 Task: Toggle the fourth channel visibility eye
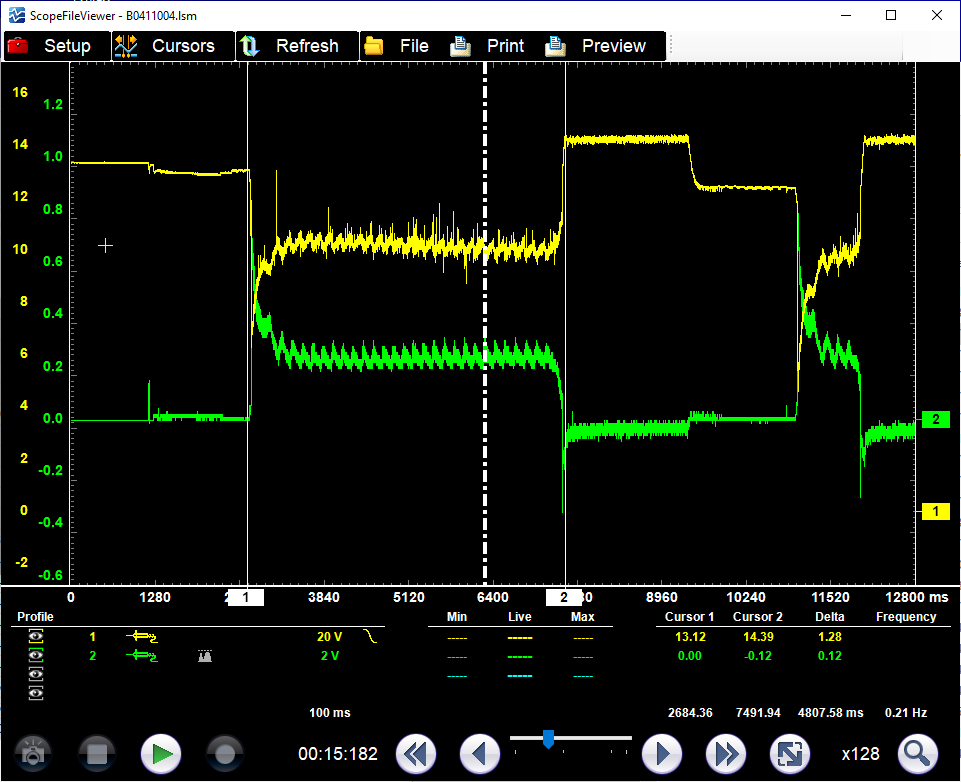pos(36,693)
